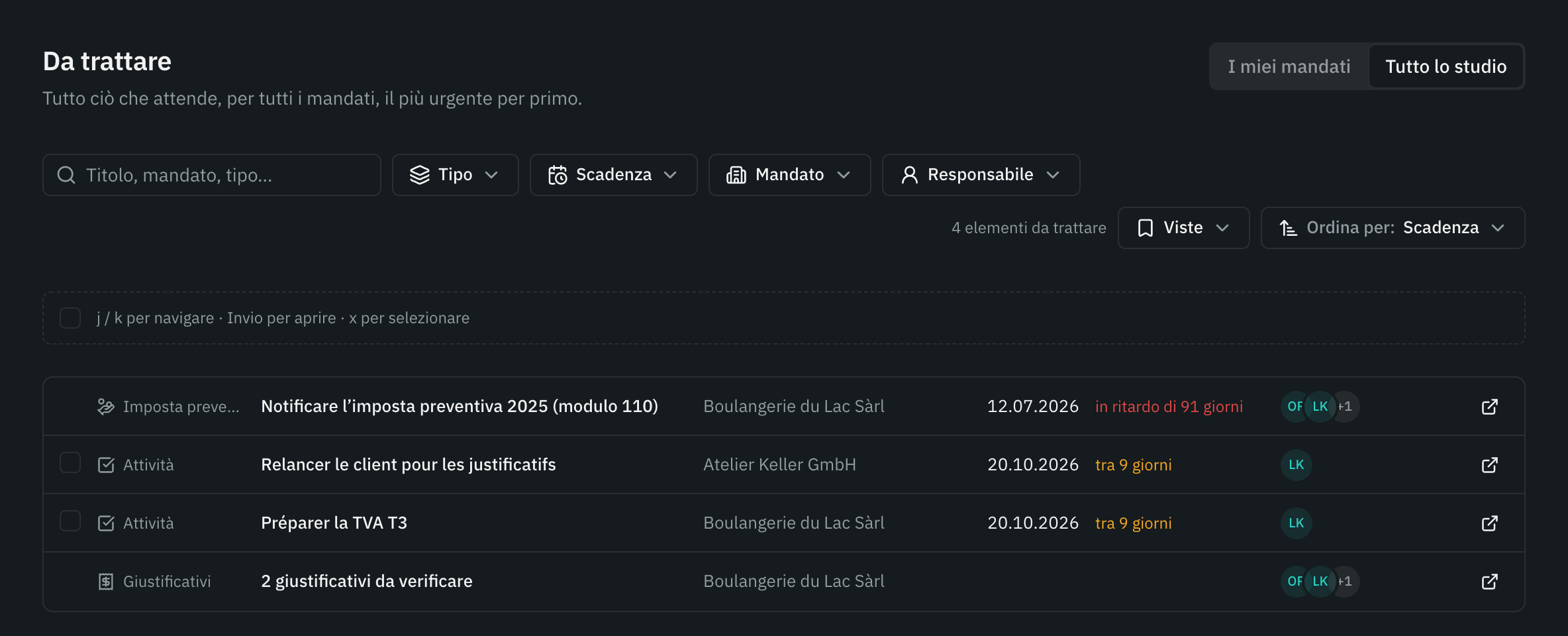Open the Viste saved views dropdown
This screenshot has height=636, width=1568.
(1184, 228)
